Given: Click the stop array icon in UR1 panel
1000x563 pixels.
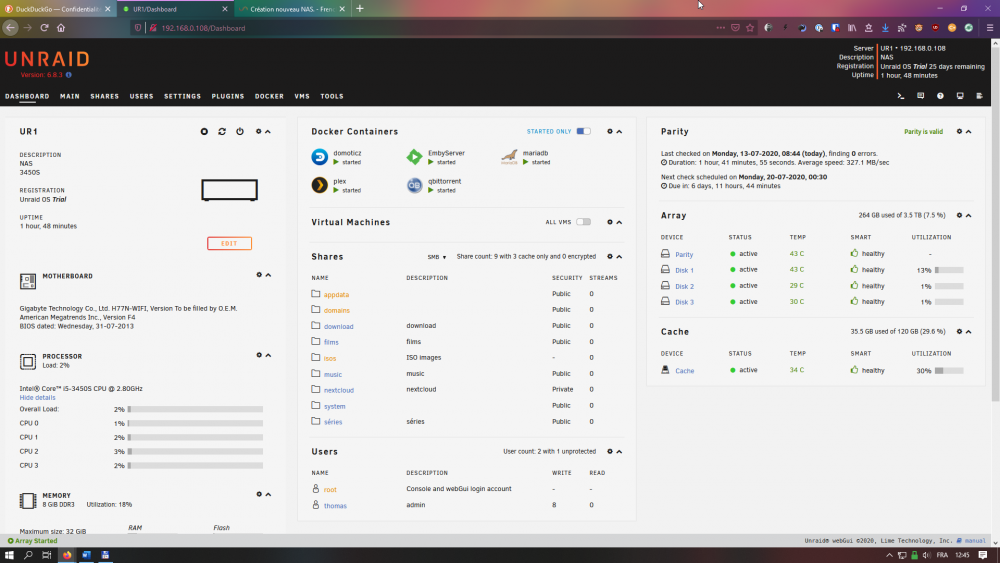Looking at the screenshot, I should pyautogui.click(x=204, y=131).
